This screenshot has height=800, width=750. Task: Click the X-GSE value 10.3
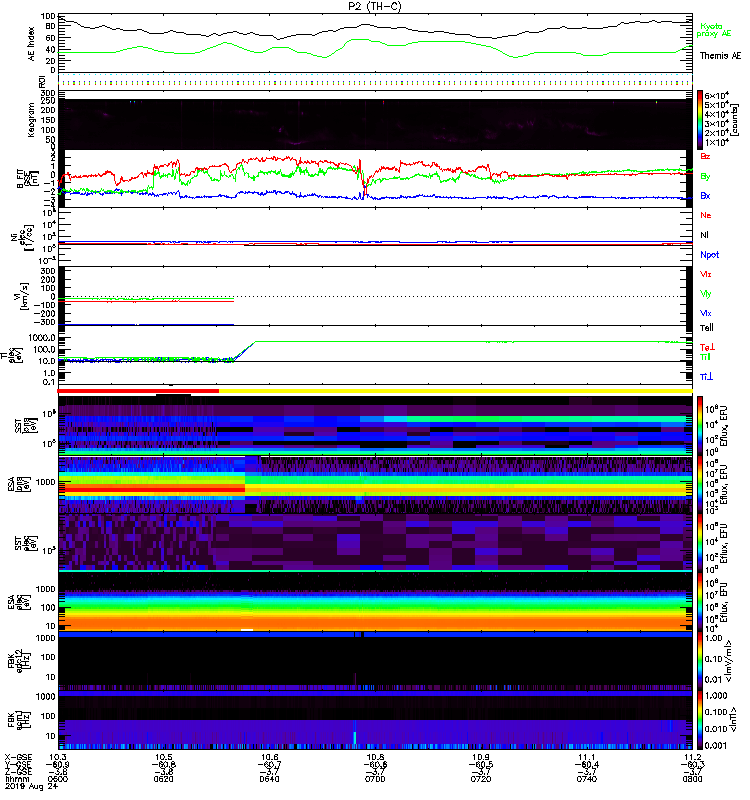[x=58, y=757]
